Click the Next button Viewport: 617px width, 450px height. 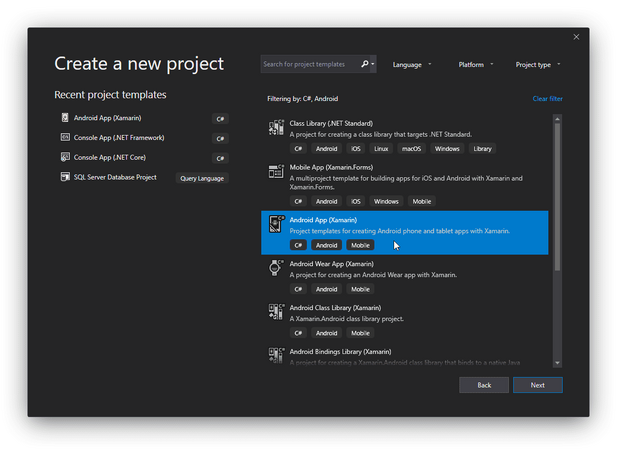point(538,385)
